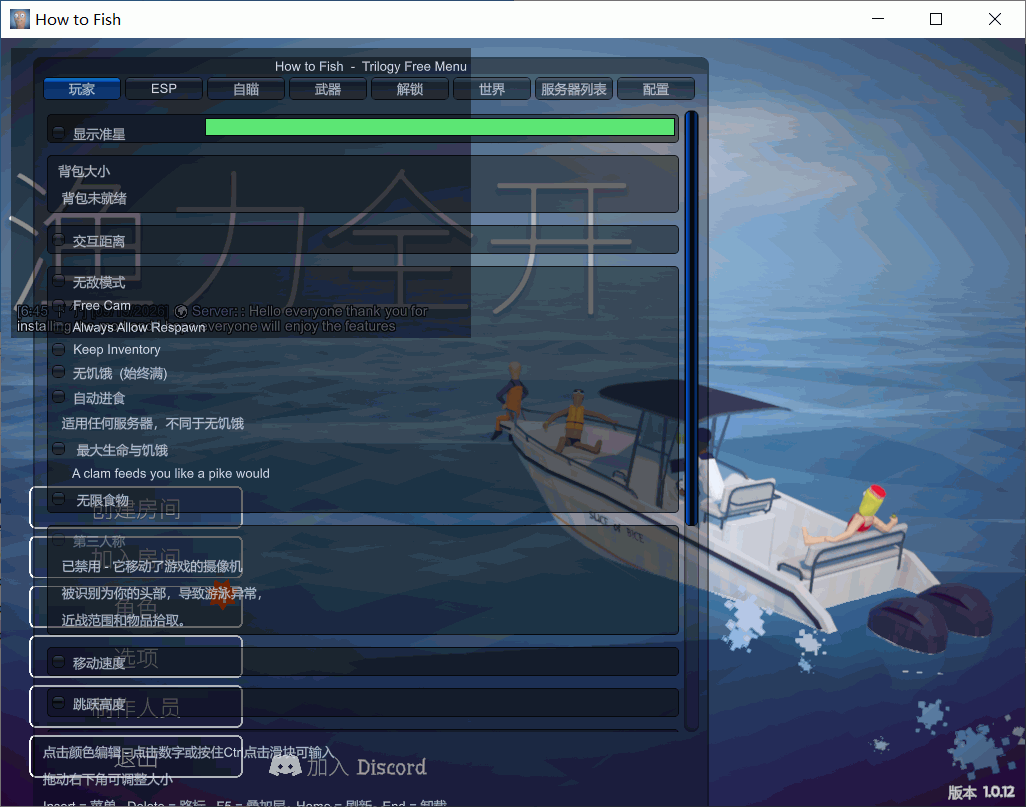Enable 无饥饿 (始终满) checkbox

59,372
